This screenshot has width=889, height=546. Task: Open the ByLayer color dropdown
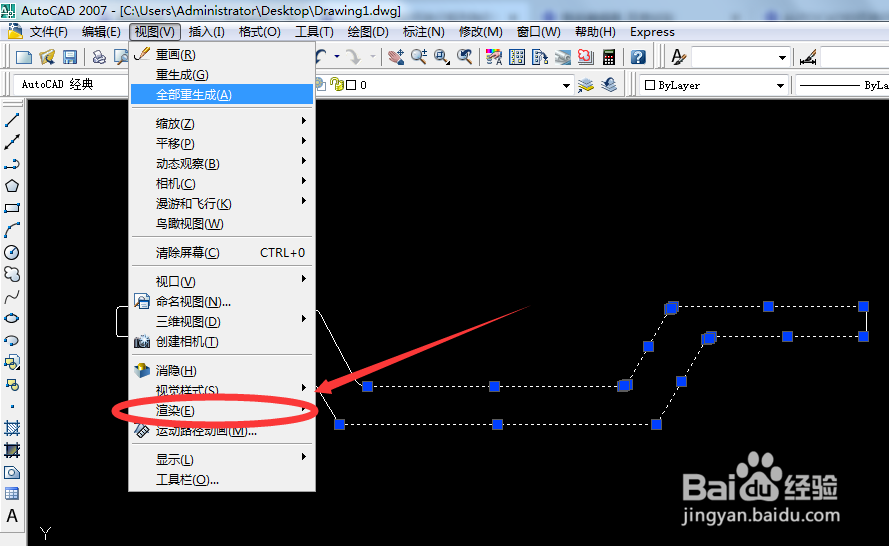pos(781,86)
